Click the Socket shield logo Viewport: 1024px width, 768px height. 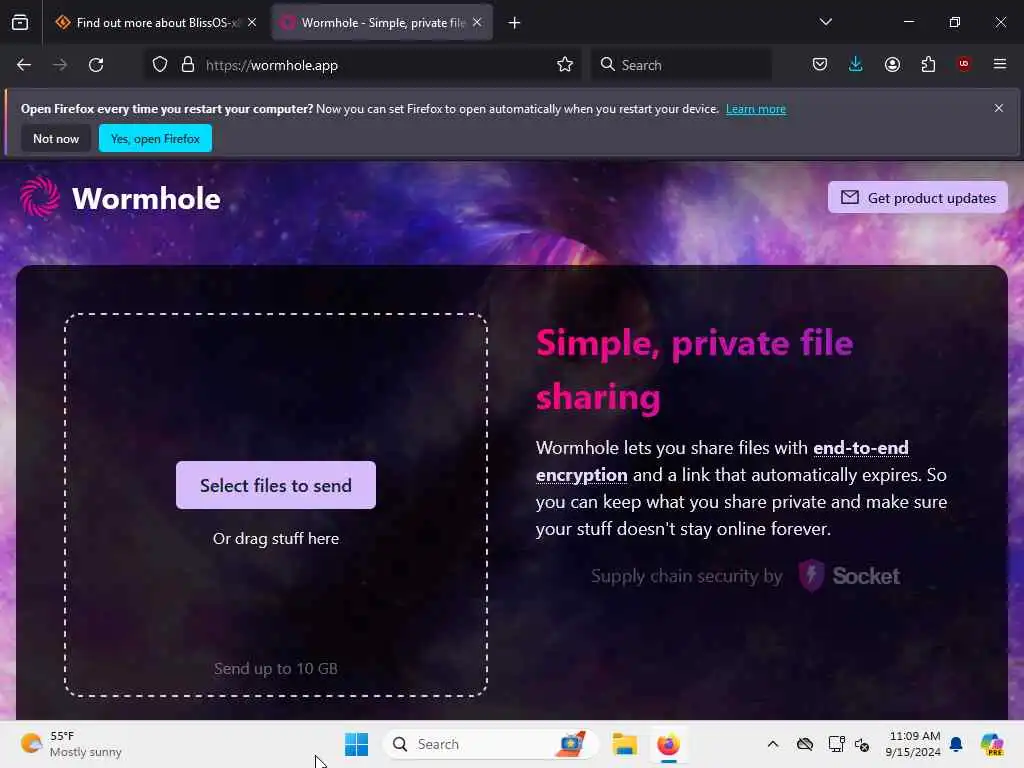[812, 575]
